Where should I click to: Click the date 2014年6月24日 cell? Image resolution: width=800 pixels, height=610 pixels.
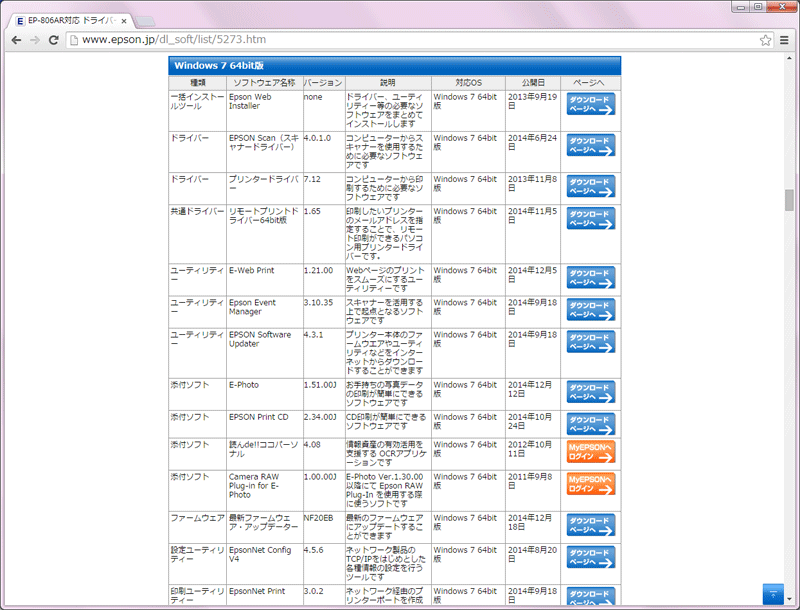[x=533, y=152]
